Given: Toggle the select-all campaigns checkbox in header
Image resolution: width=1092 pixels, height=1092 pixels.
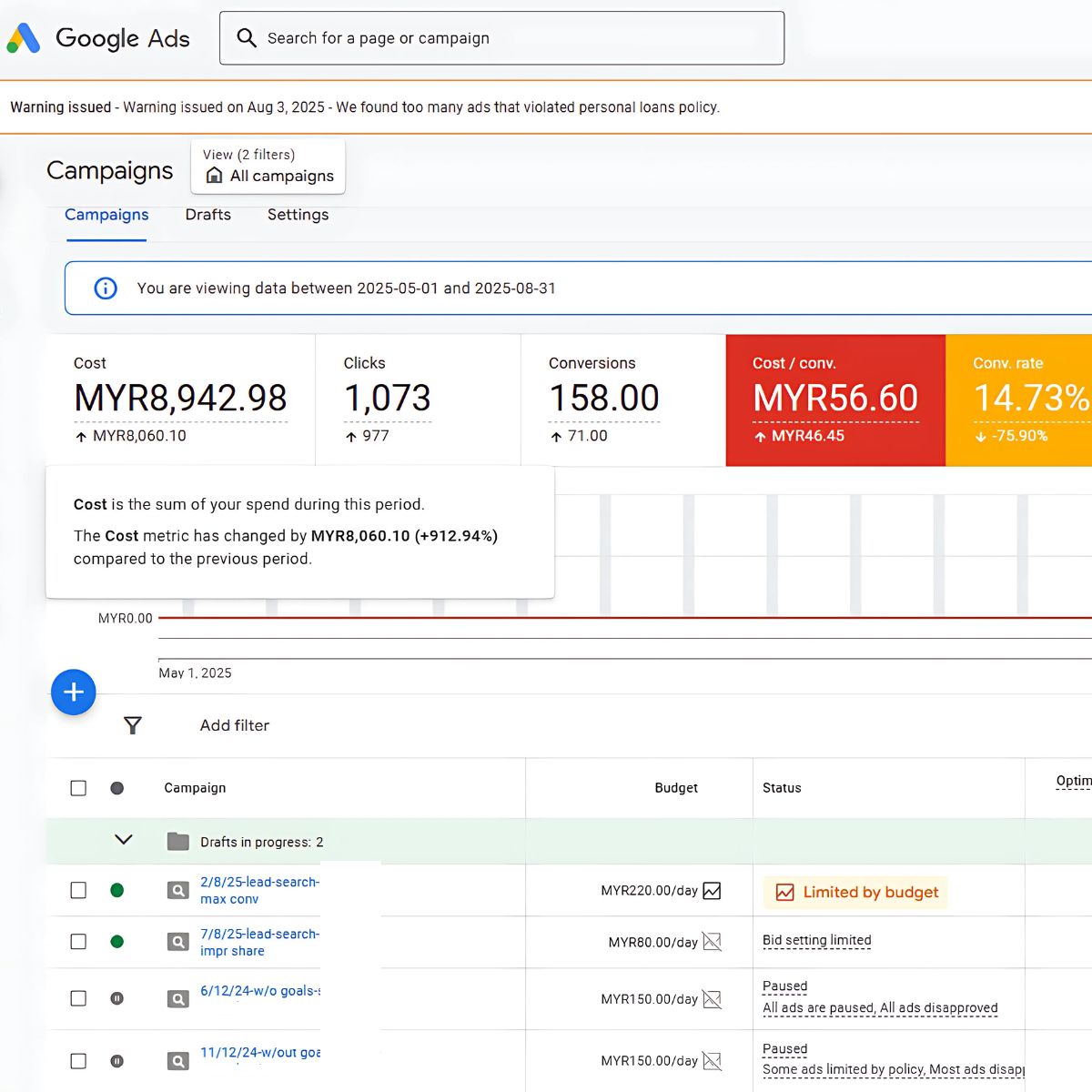Looking at the screenshot, I should coord(78,788).
